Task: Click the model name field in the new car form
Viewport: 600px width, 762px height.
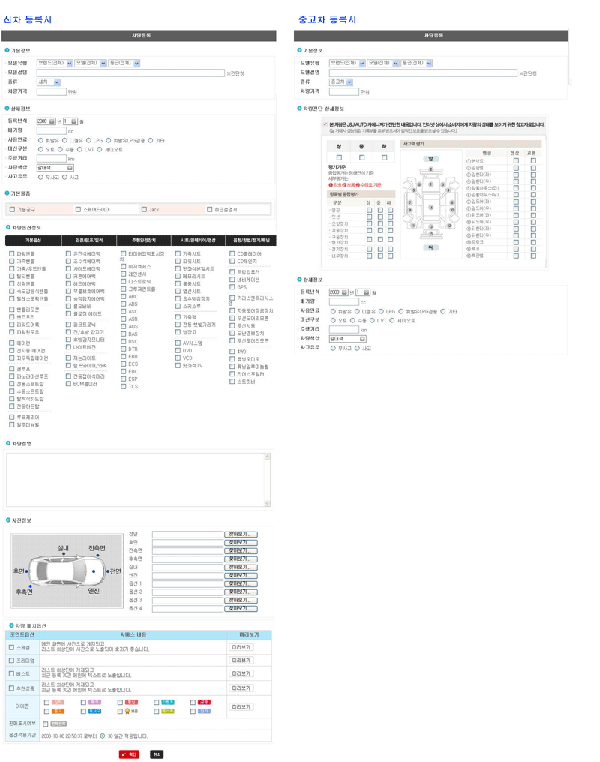Action: coord(131,73)
